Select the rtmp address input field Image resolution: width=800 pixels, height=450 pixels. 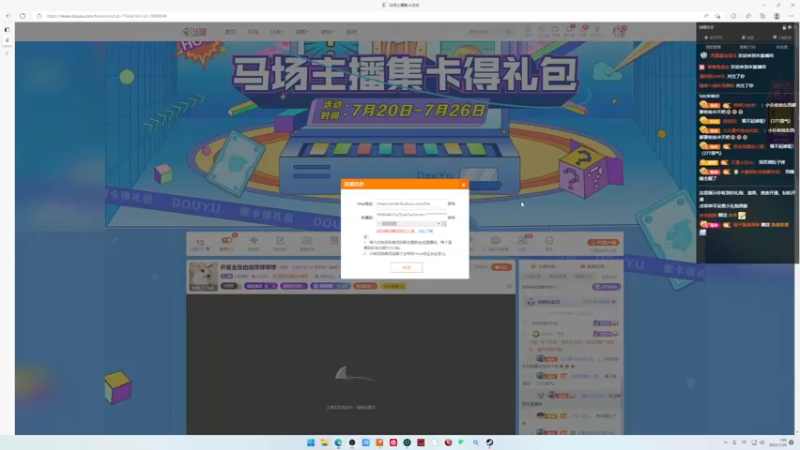[411, 204]
